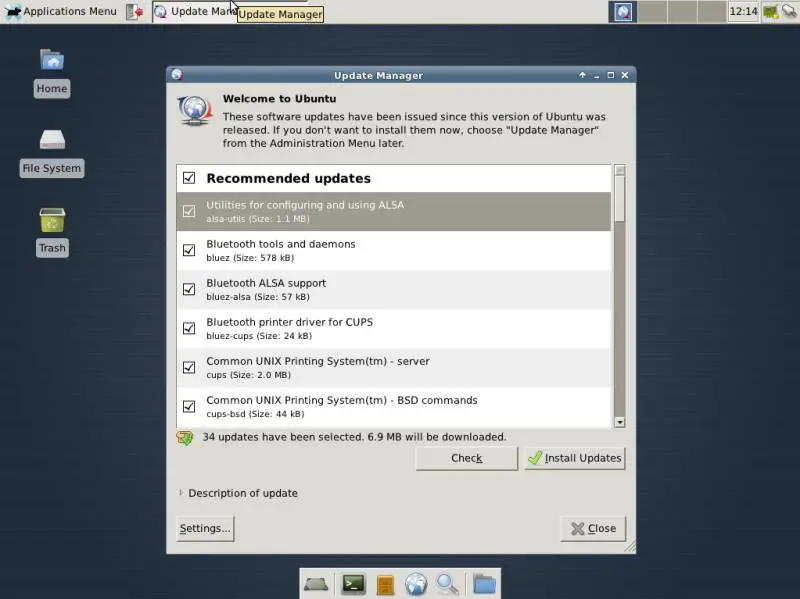Click the Close button

pyautogui.click(x=593, y=528)
